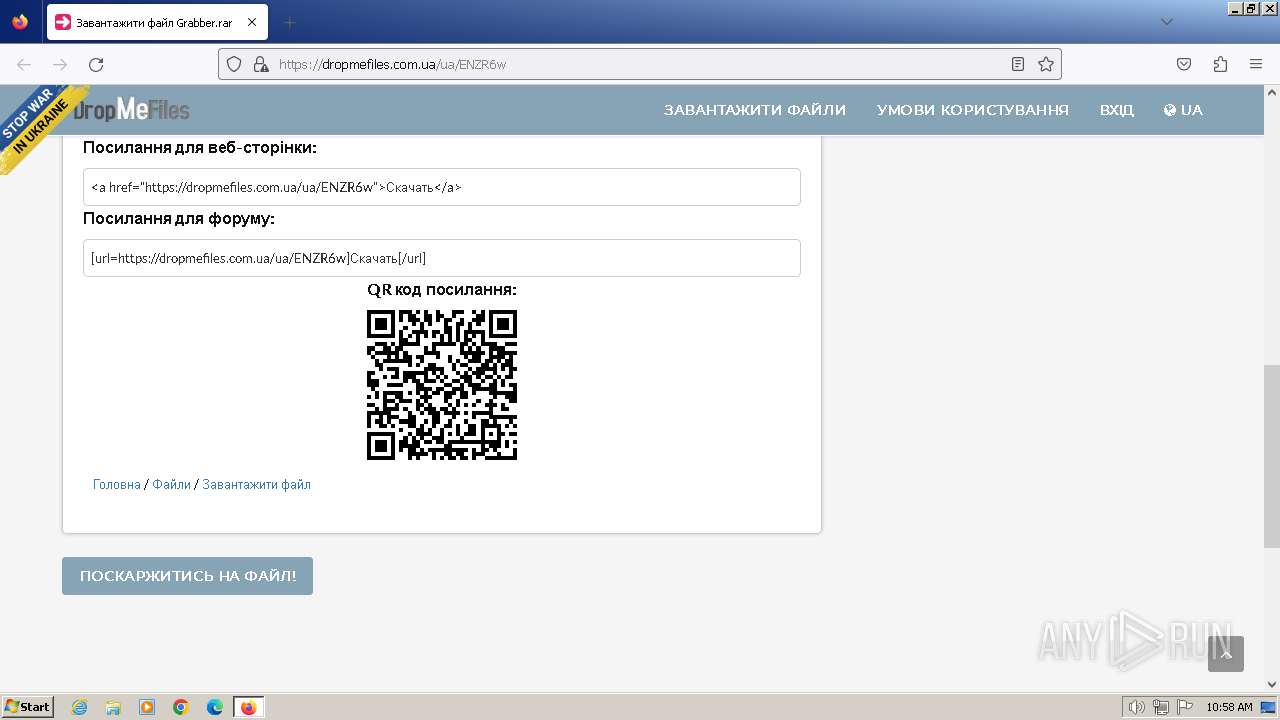
Task: Follow the Файли breadcrumb link
Action: [171, 484]
